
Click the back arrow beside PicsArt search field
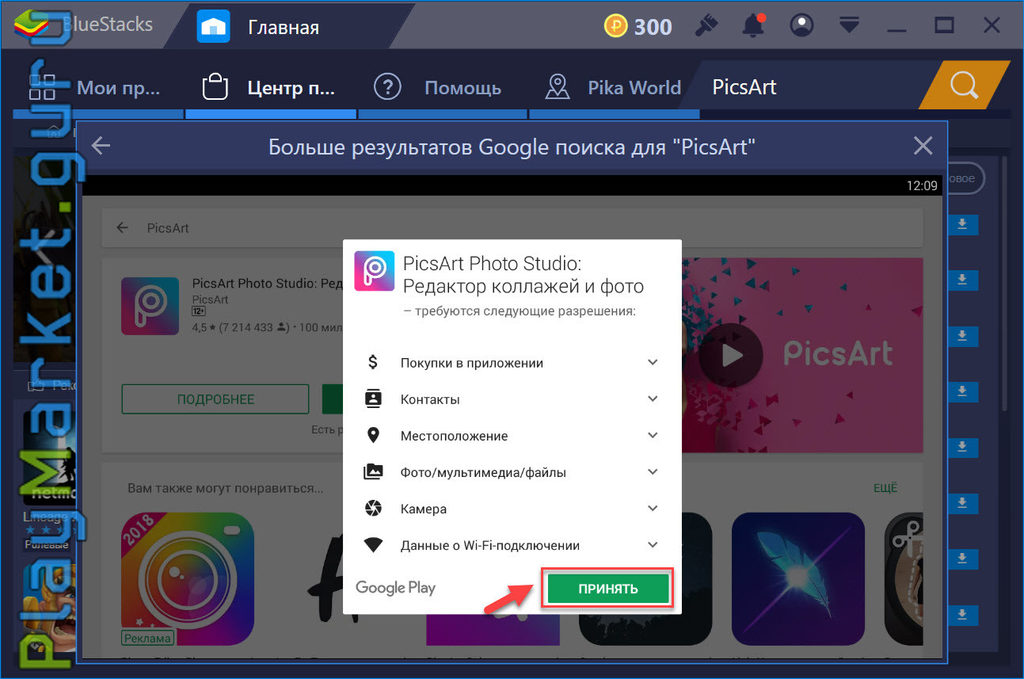pyautogui.click(x=122, y=228)
